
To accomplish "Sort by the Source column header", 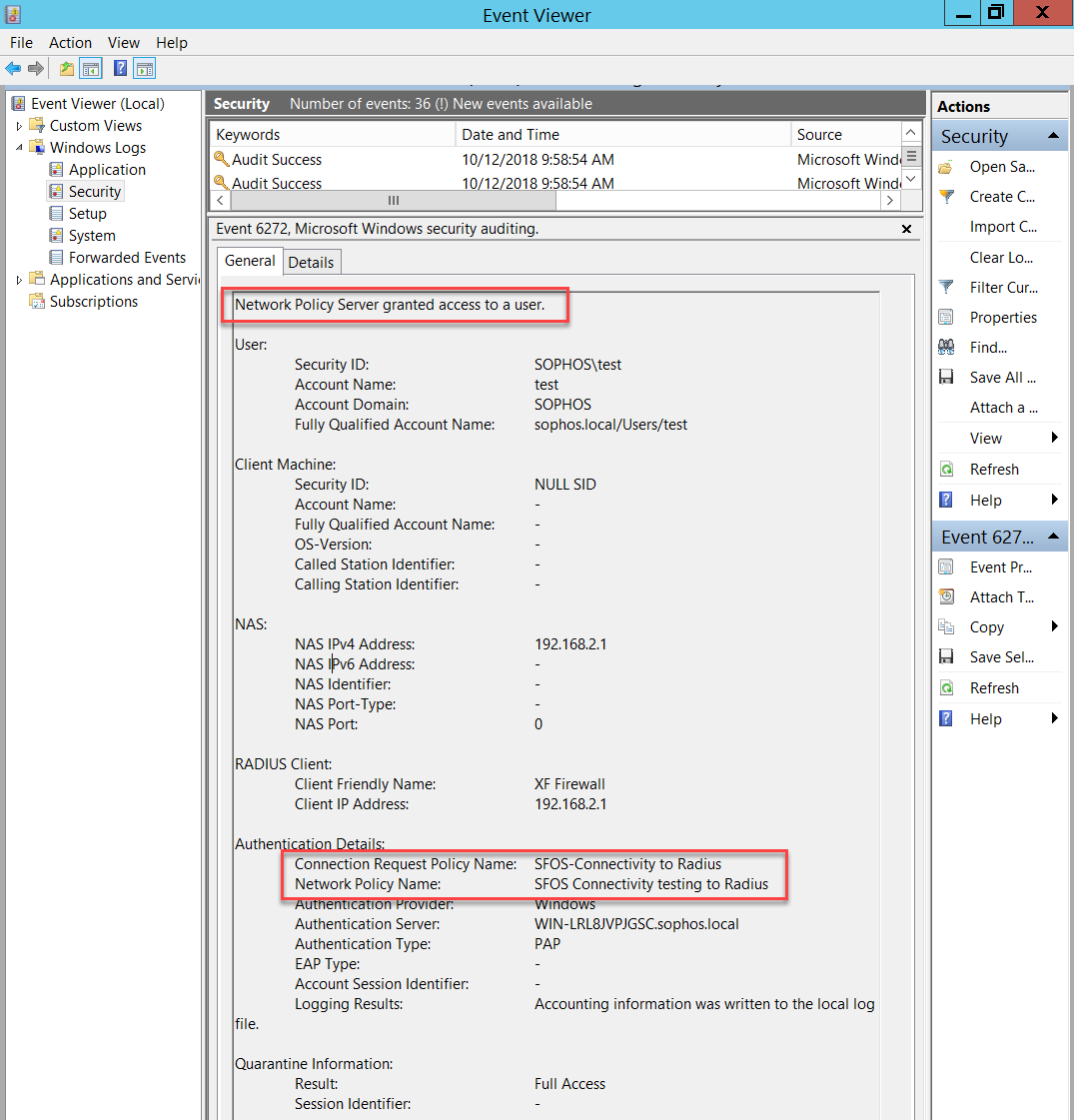I will tap(845, 134).
